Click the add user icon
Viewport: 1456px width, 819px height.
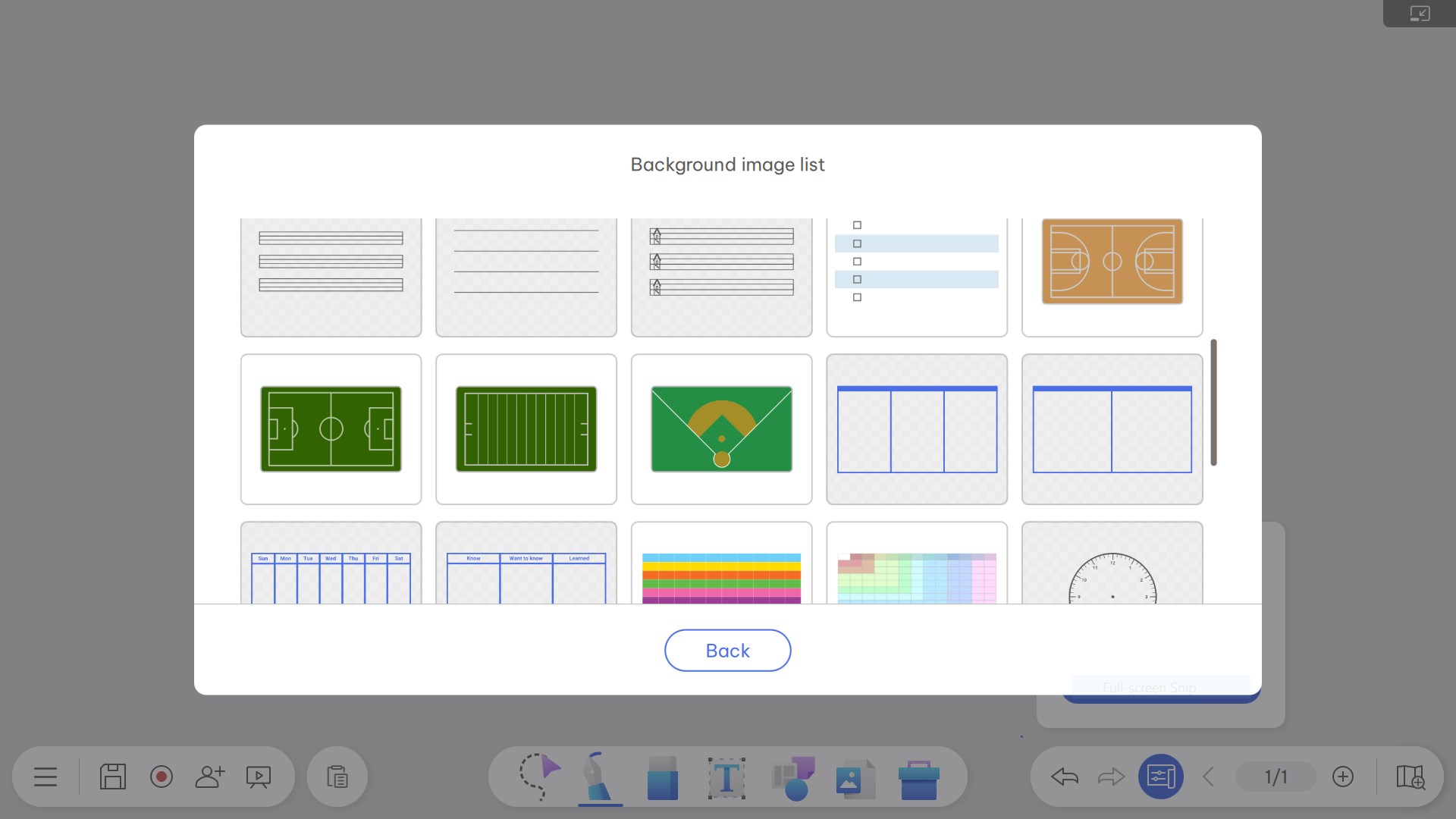(210, 777)
